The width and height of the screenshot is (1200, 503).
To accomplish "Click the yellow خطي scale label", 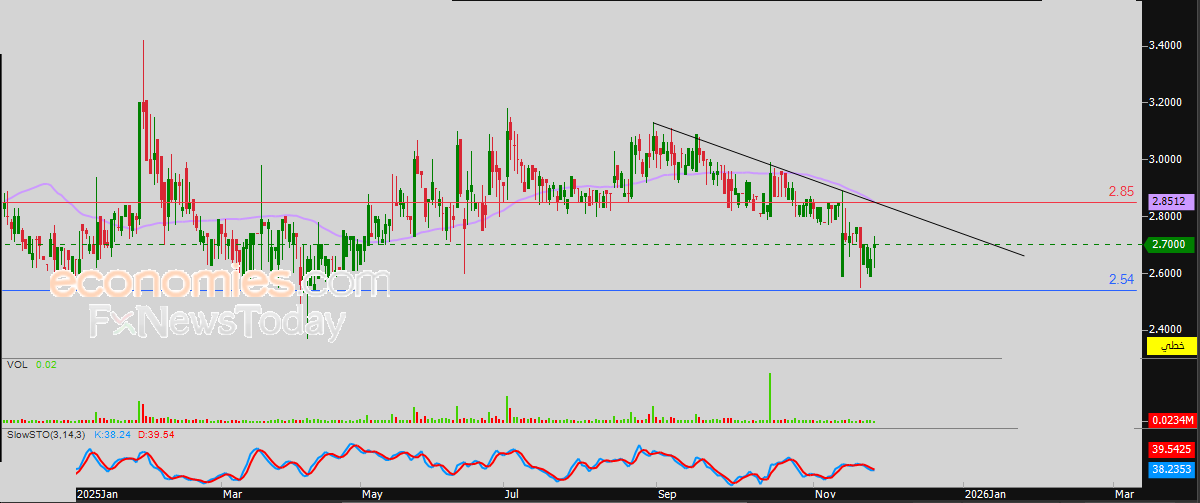I will (1171, 346).
